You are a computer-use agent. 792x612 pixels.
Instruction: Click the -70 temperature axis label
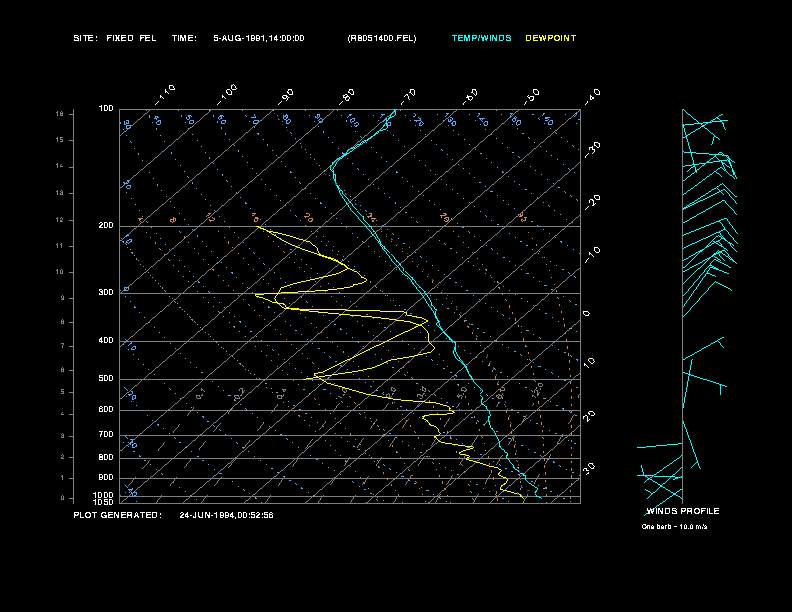coord(408,96)
